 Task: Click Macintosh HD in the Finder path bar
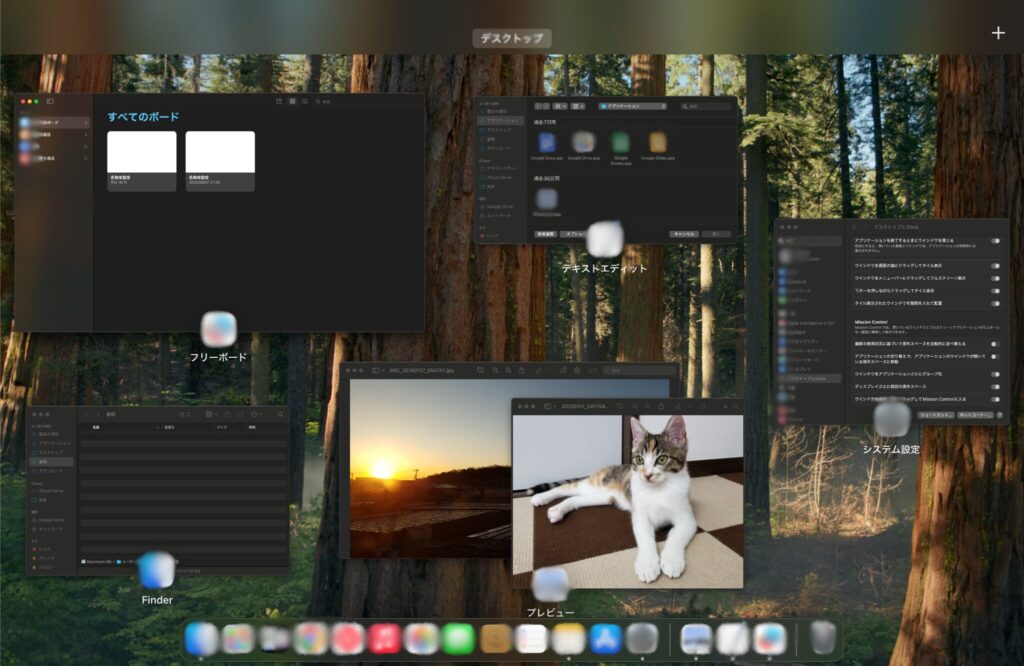(x=97, y=562)
